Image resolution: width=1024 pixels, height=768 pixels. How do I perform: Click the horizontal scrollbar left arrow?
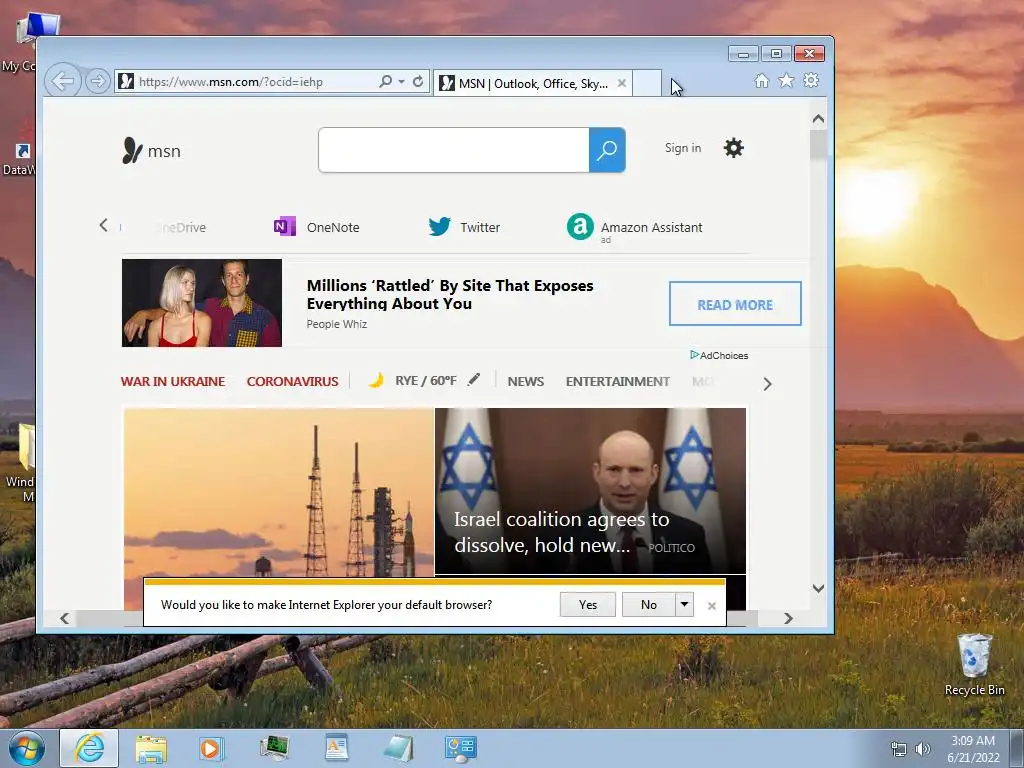pos(65,618)
